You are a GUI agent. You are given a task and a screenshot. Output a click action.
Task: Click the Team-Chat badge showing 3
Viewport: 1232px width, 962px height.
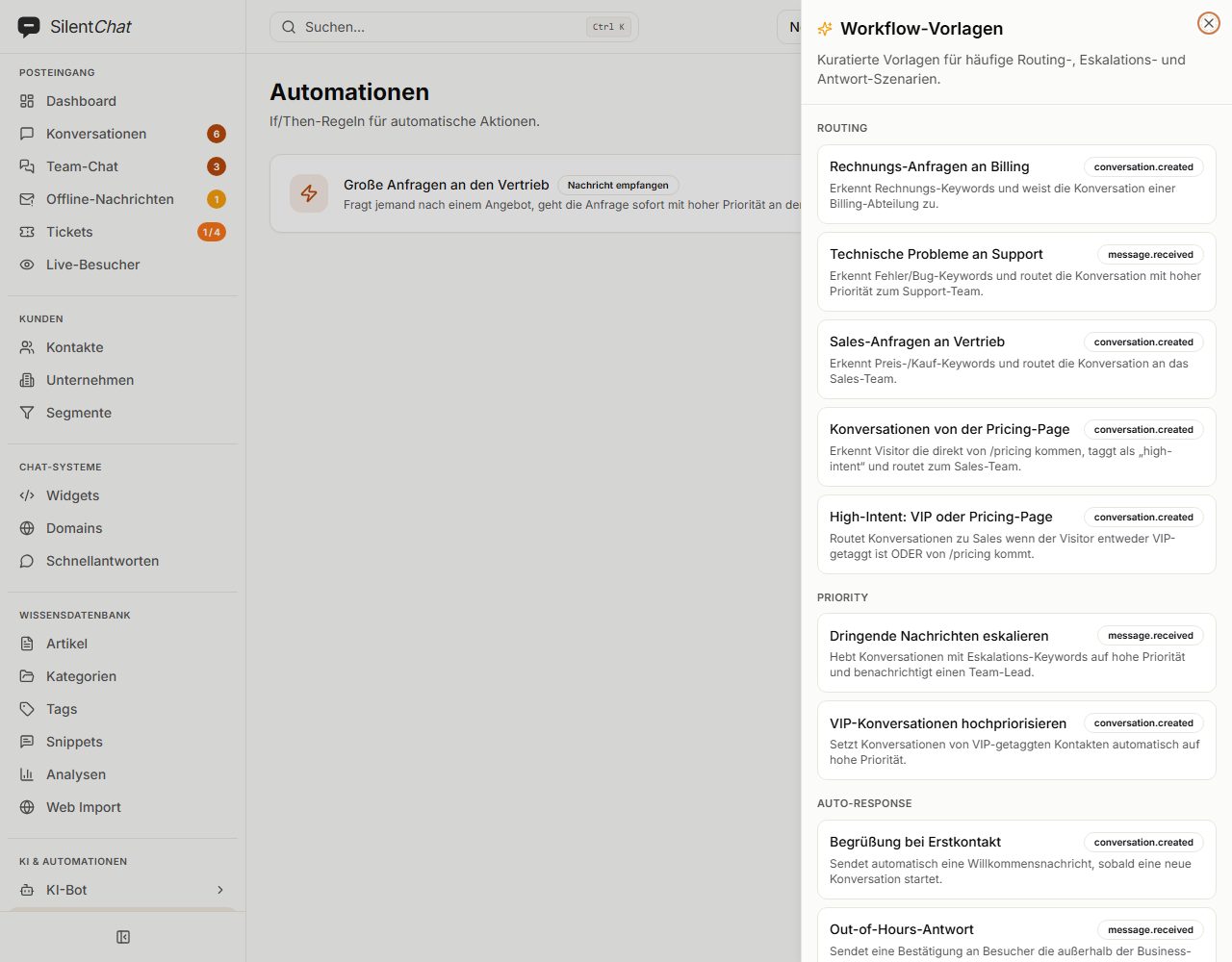(217, 166)
